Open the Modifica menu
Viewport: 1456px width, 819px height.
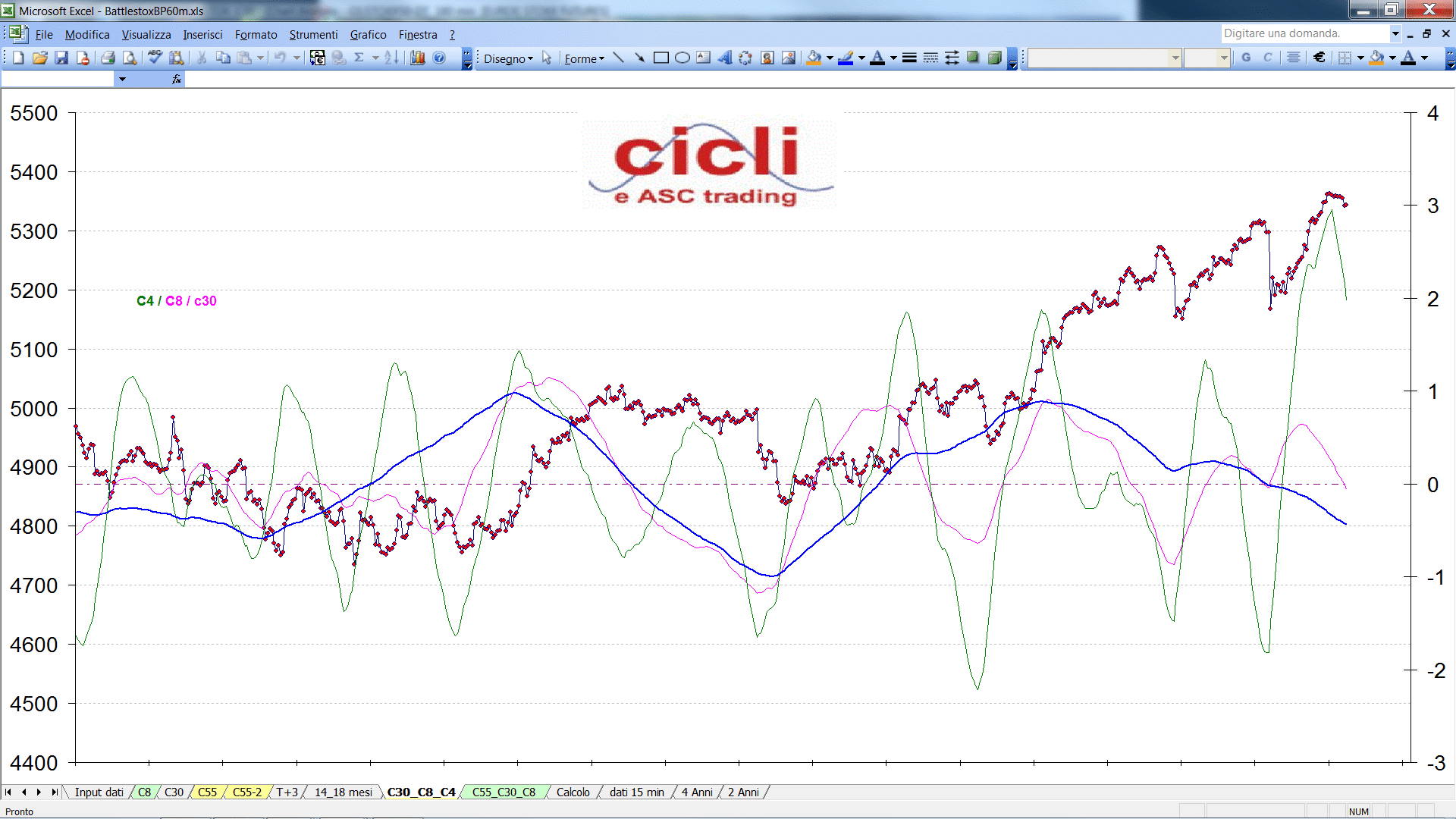pos(87,35)
